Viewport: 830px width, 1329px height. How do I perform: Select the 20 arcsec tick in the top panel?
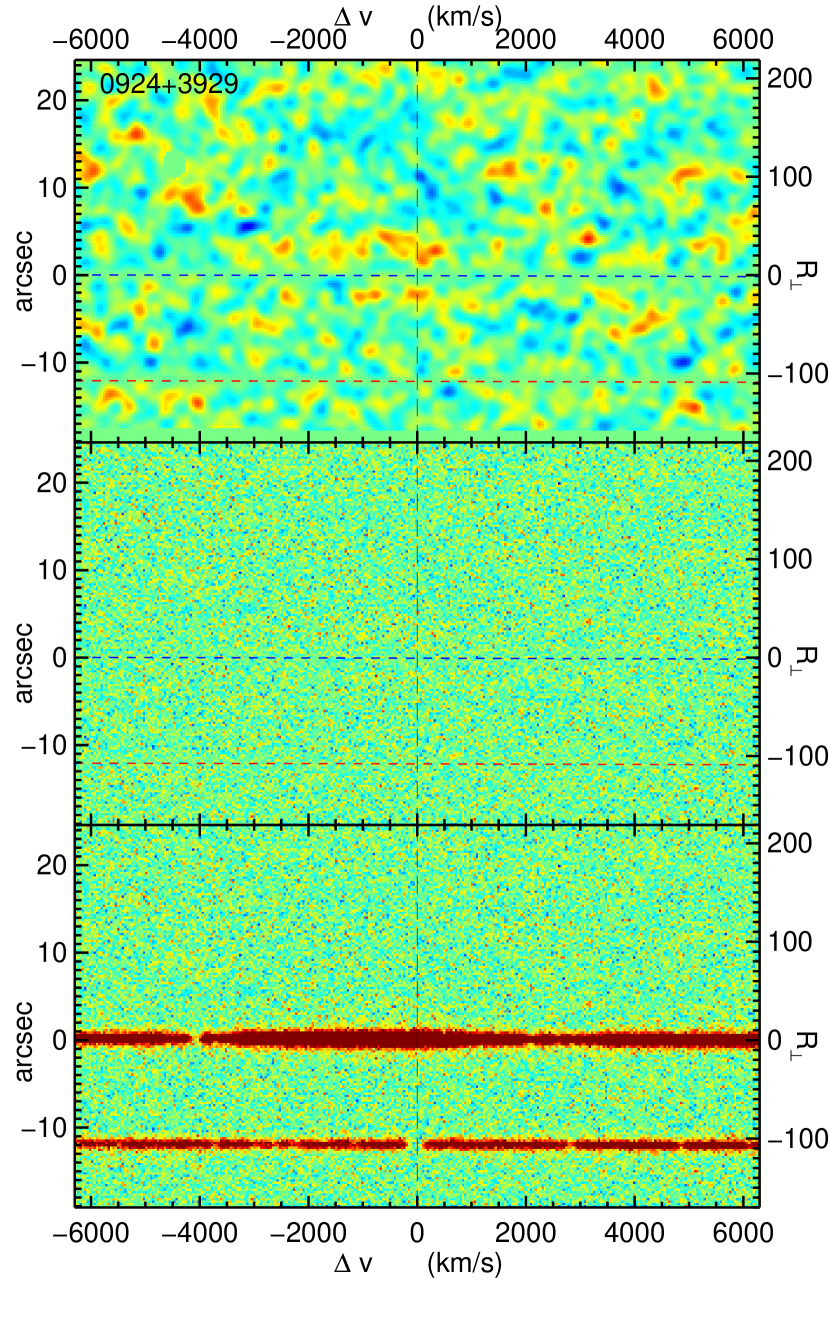pyautogui.click(x=53, y=100)
